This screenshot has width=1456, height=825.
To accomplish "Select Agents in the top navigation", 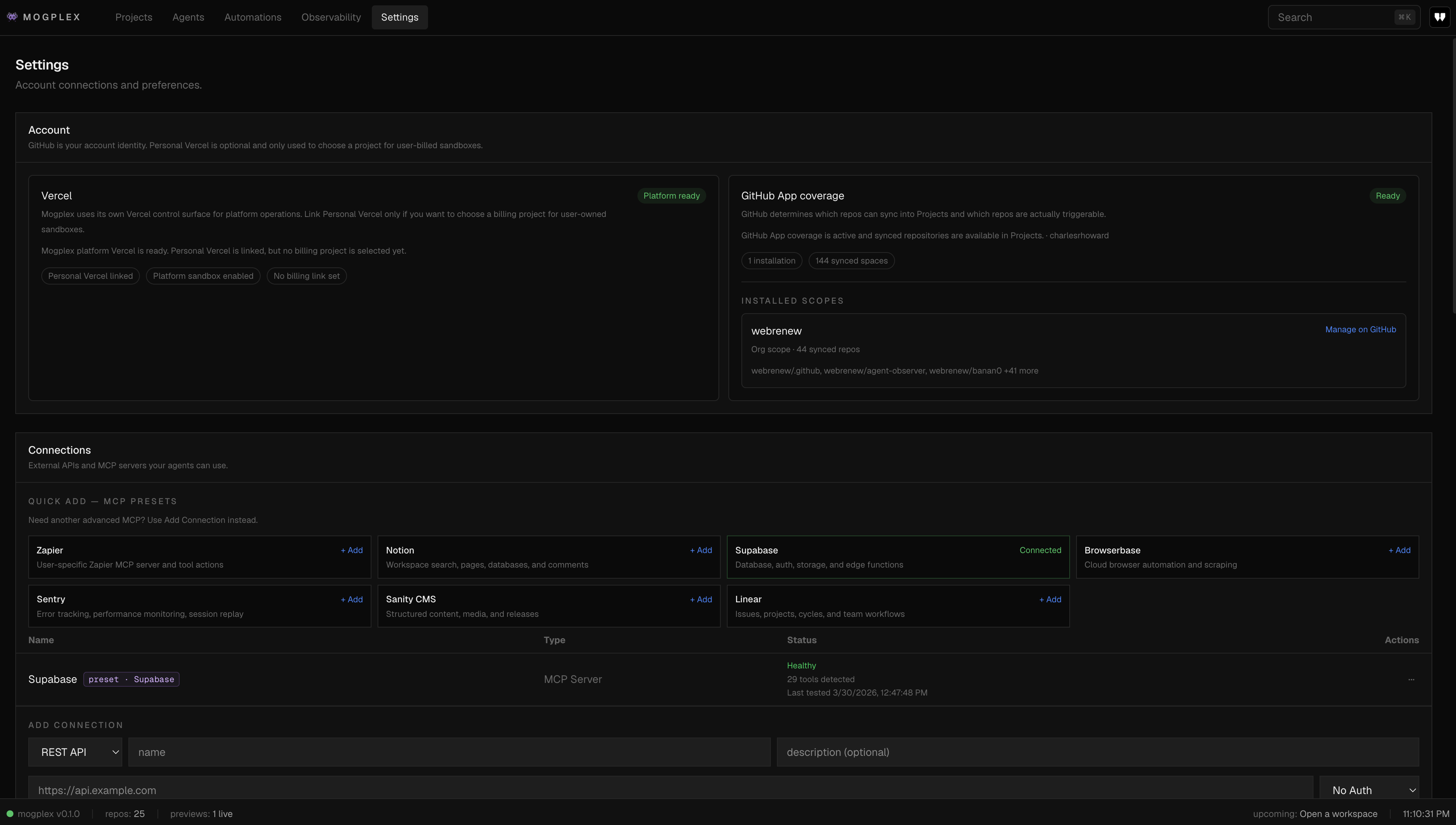I will [188, 17].
